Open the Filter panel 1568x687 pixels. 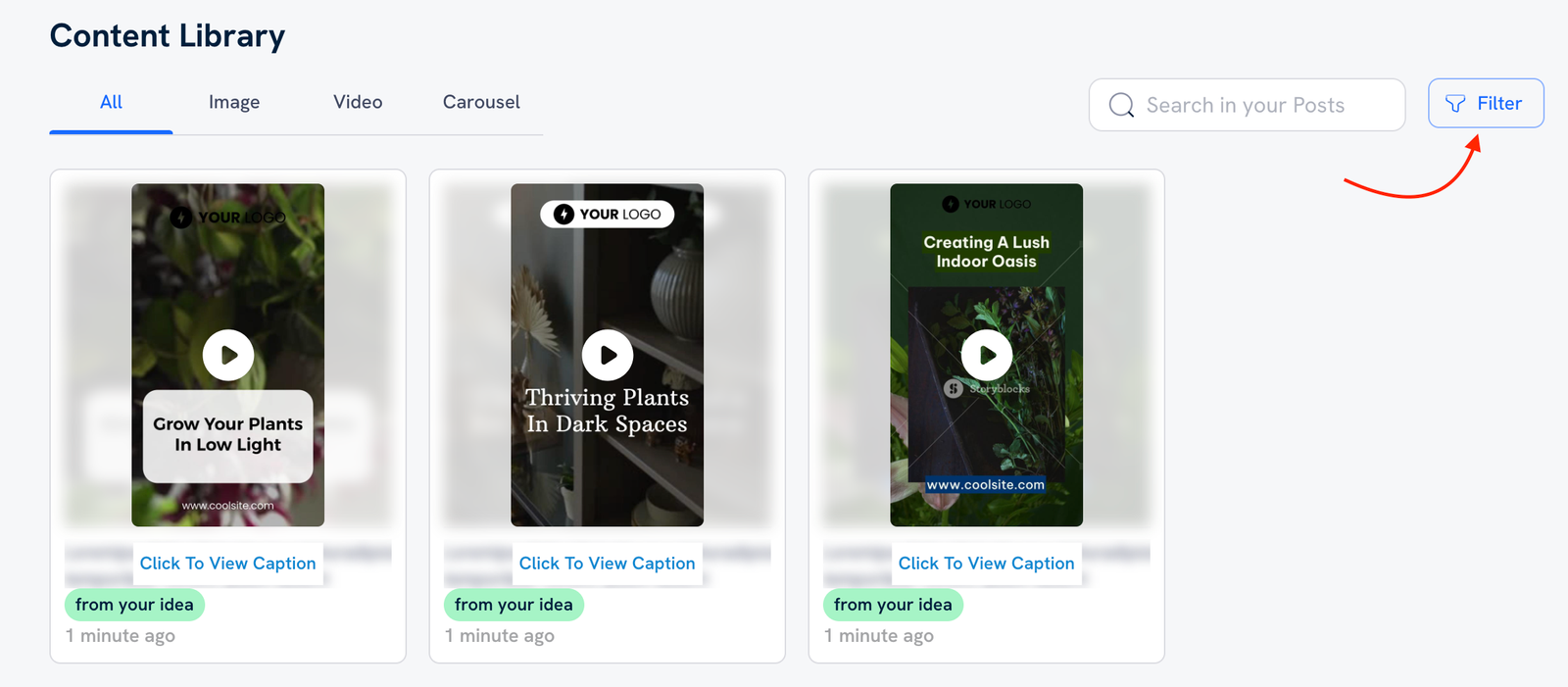coord(1486,103)
